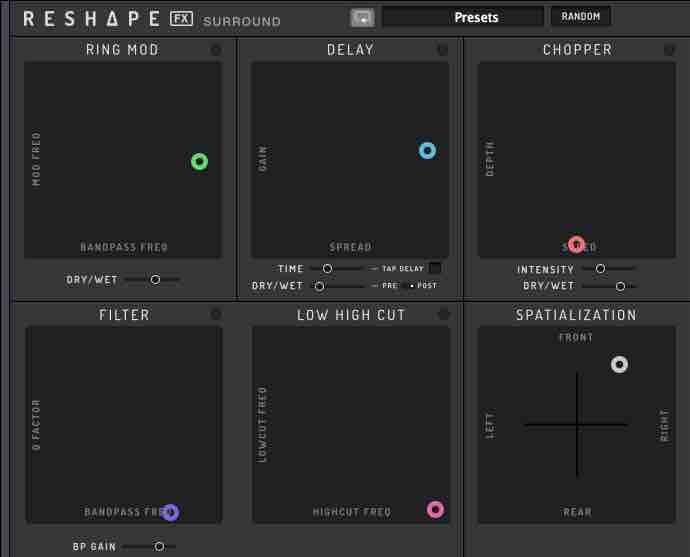The height and width of the screenshot is (557, 690).
Task: Click the green Ring Mod XY puck
Action: (199, 161)
